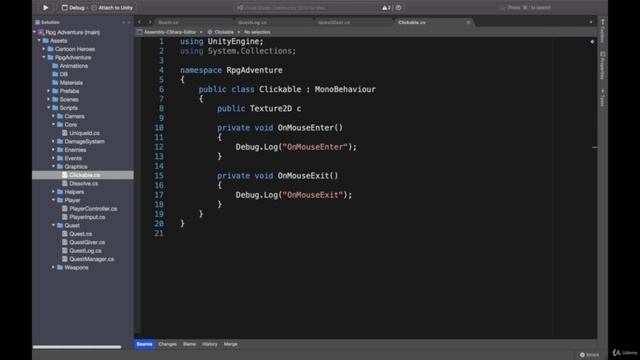Open the Errors pad from the bottom bar

[590, 355]
